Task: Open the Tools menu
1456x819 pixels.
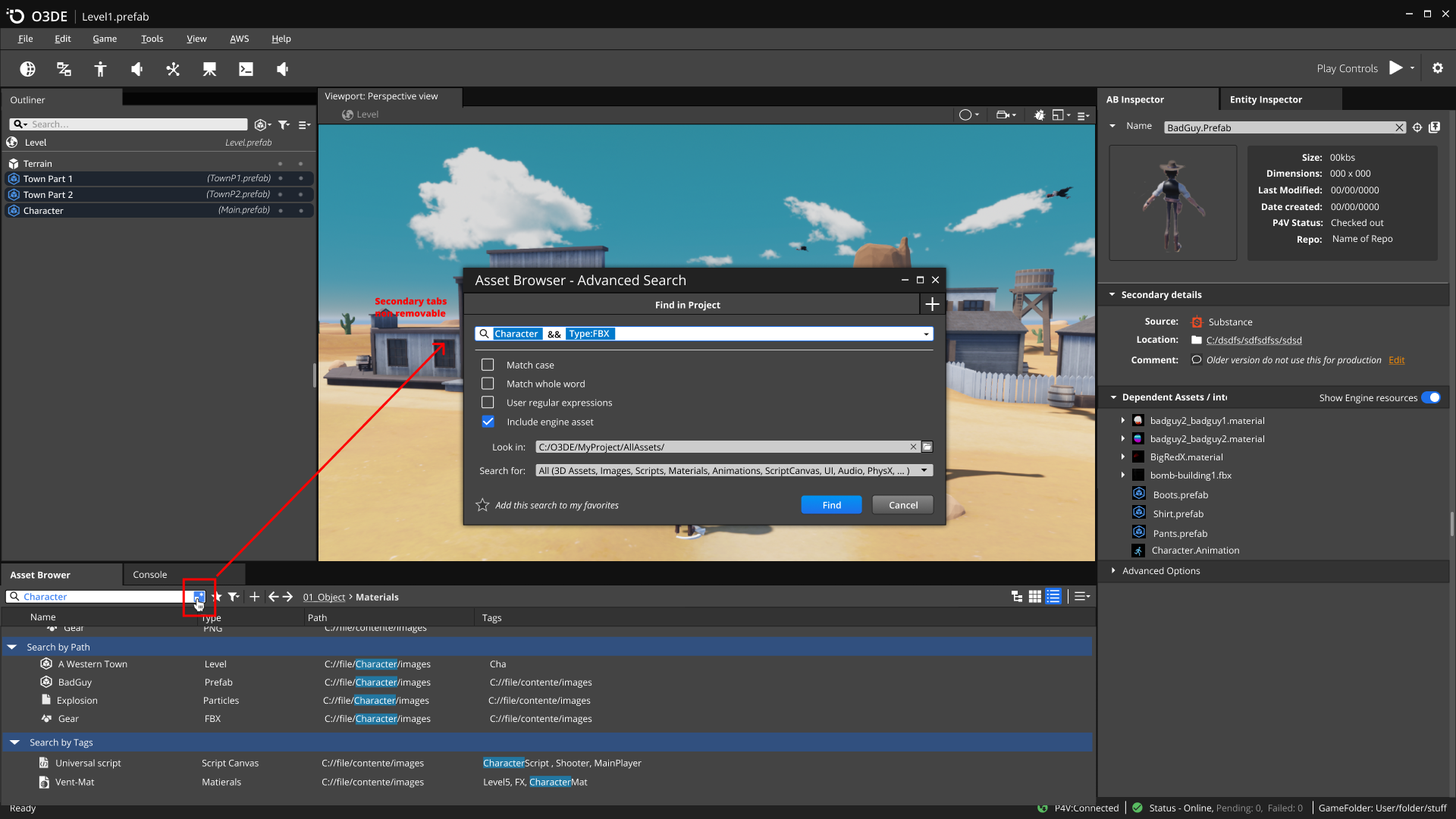Action: 152,39
